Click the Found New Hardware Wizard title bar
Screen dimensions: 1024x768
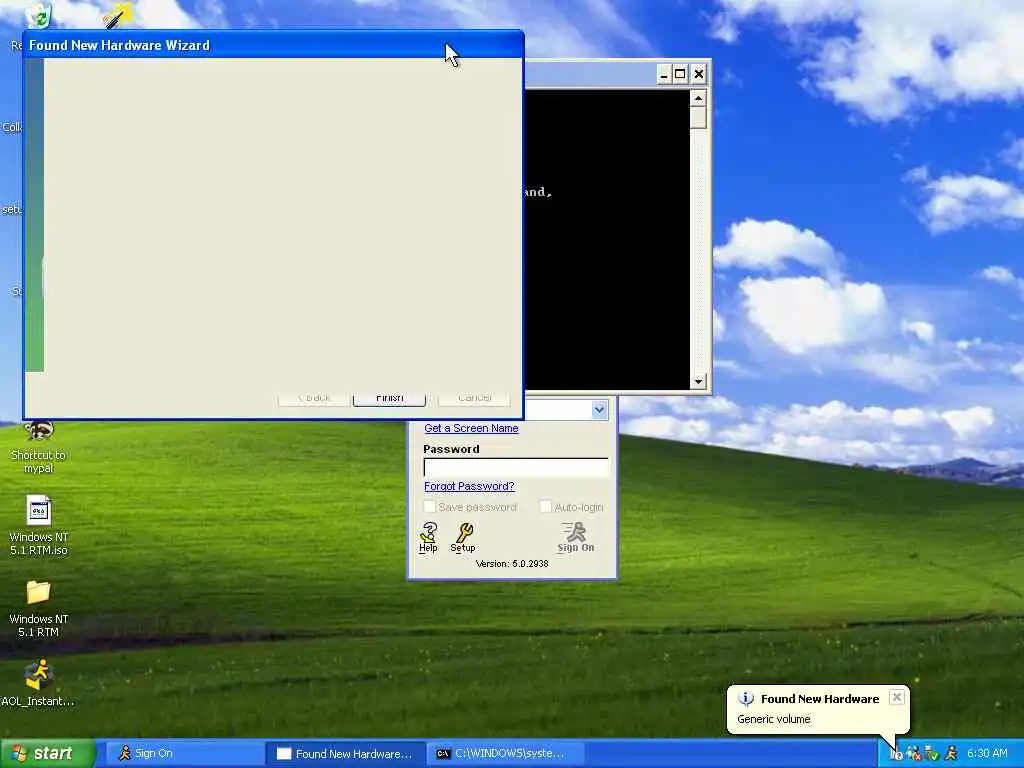(273, 45)
